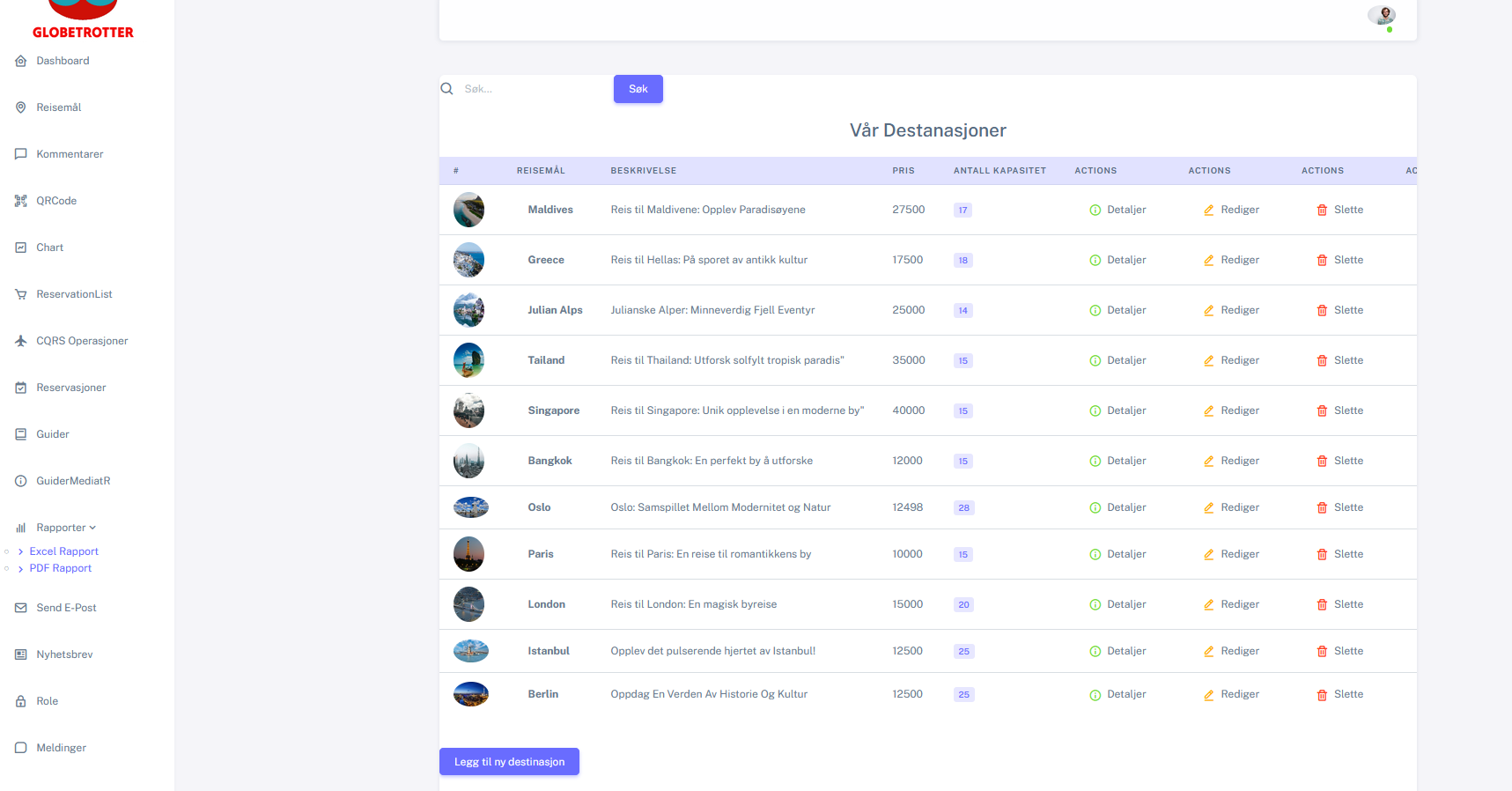Click the Dashboard home icon in sidebar
The width and height of the screenshot is (1512, 791).
click(x=21, y=61)
